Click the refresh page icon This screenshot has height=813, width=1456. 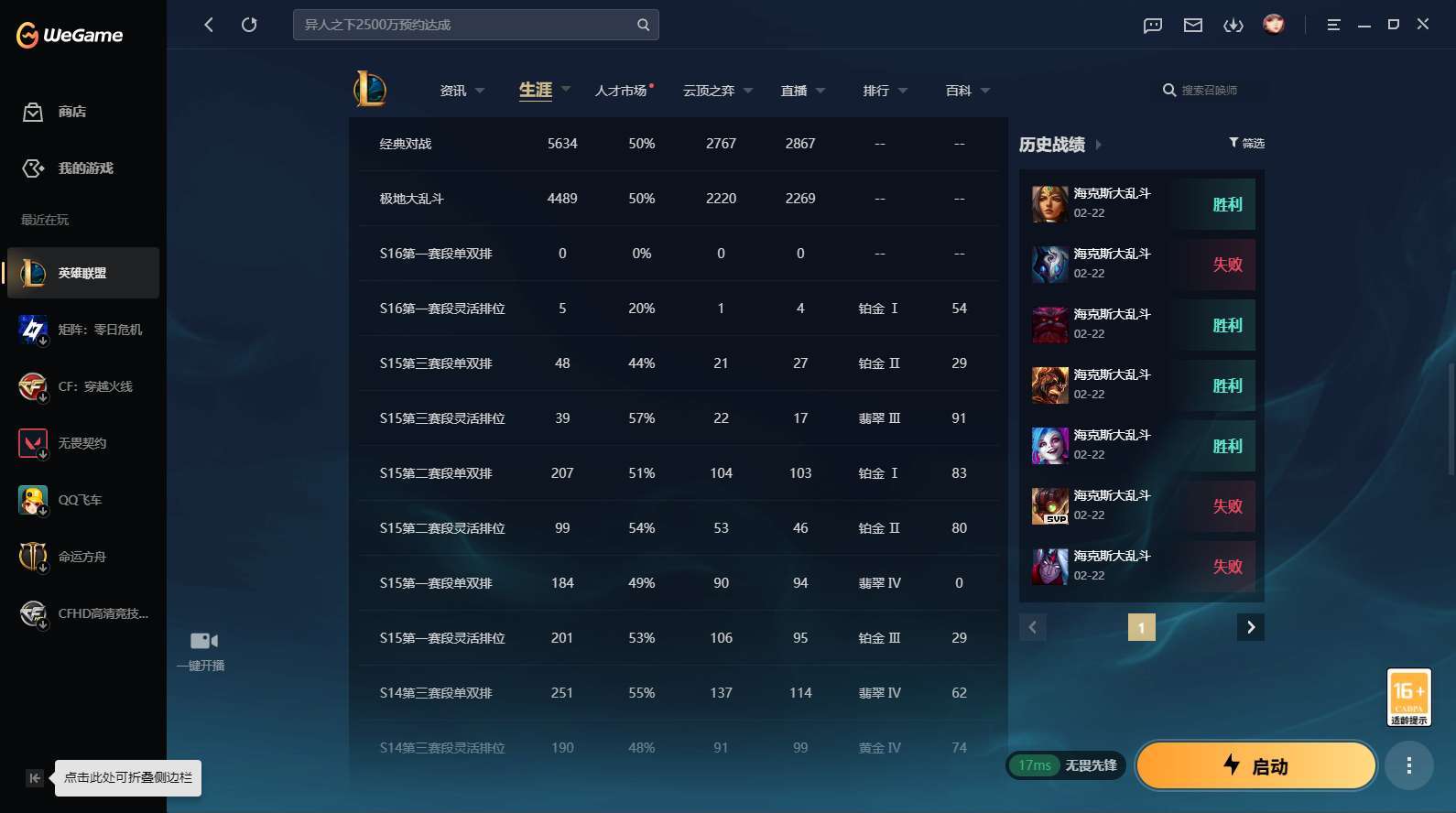coord(249,25)
